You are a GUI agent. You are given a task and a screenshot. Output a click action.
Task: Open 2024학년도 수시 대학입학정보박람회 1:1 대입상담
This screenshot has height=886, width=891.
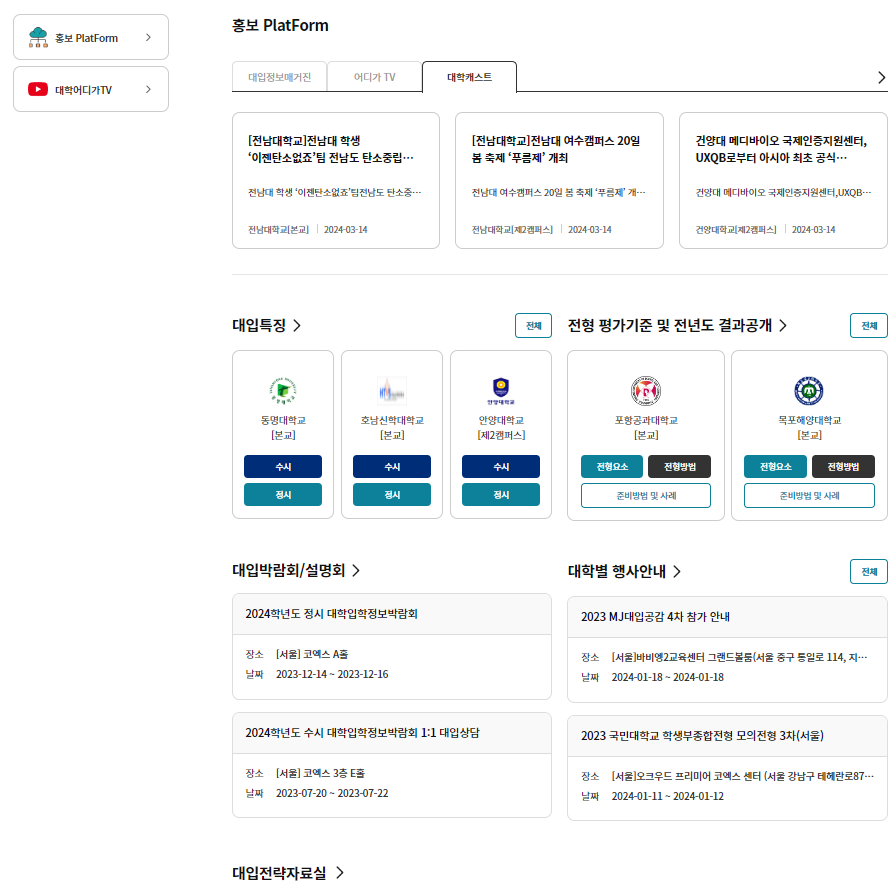point(392,765)
